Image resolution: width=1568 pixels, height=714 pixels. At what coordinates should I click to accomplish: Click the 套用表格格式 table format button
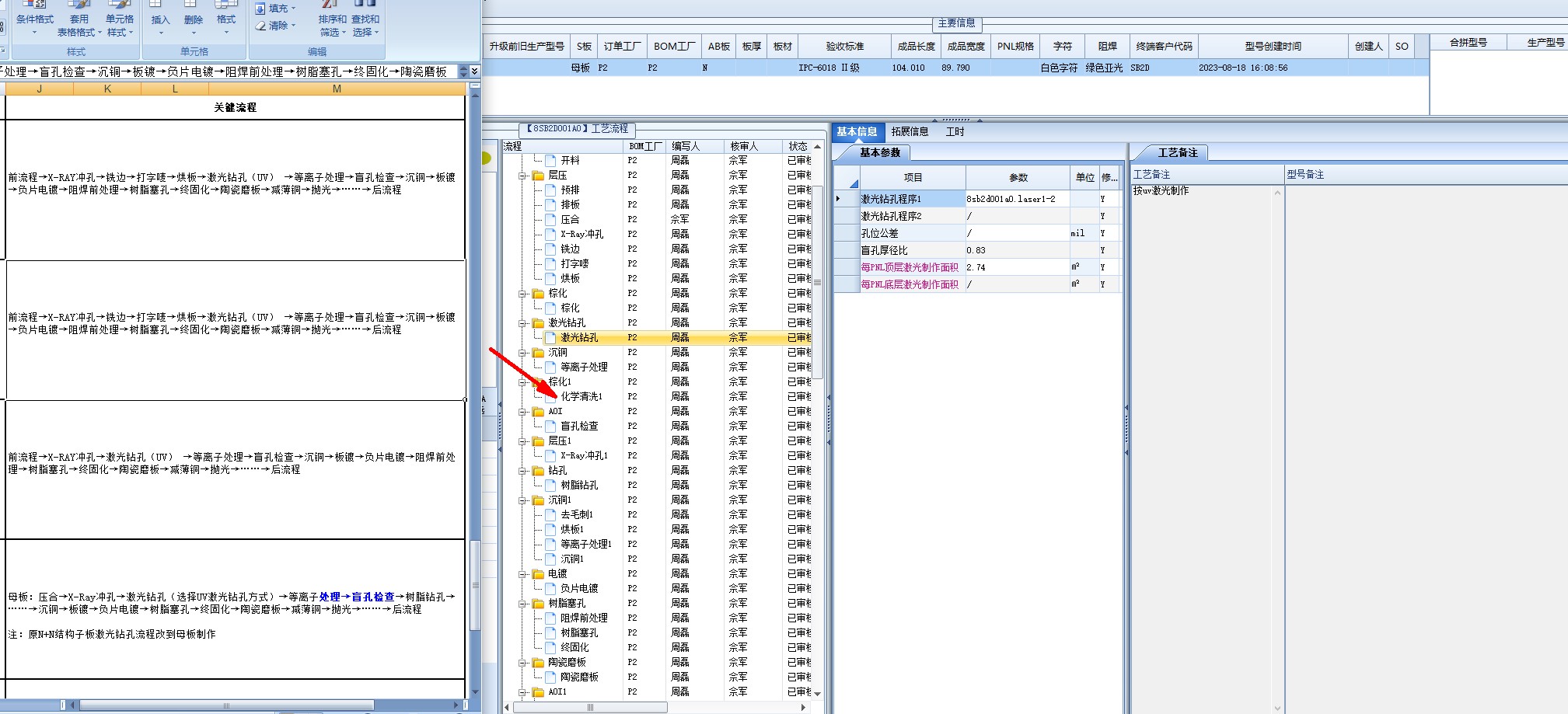(x=79, y=19)
